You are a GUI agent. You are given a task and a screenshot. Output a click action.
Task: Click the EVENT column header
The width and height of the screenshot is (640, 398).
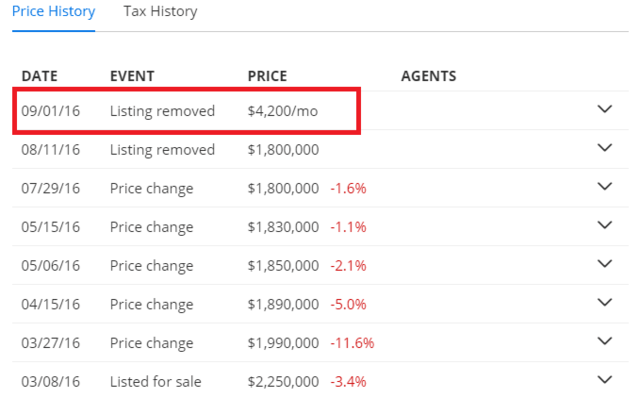coord(132,76)
